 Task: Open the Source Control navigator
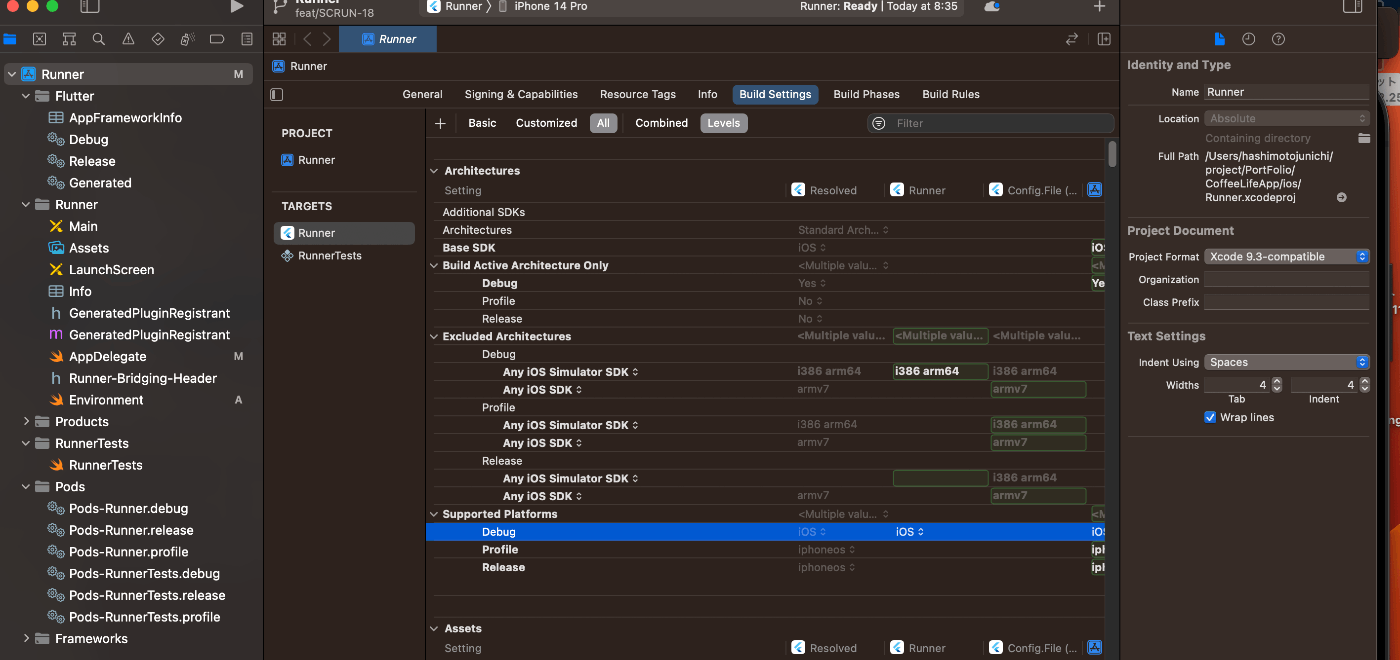(x=39, y=39)
